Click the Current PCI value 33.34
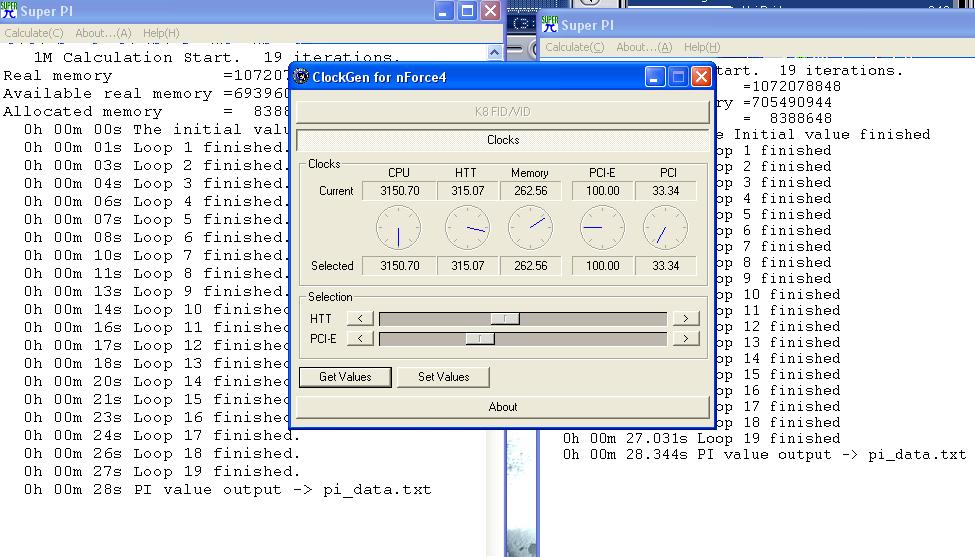 click(x=665, y=191)
